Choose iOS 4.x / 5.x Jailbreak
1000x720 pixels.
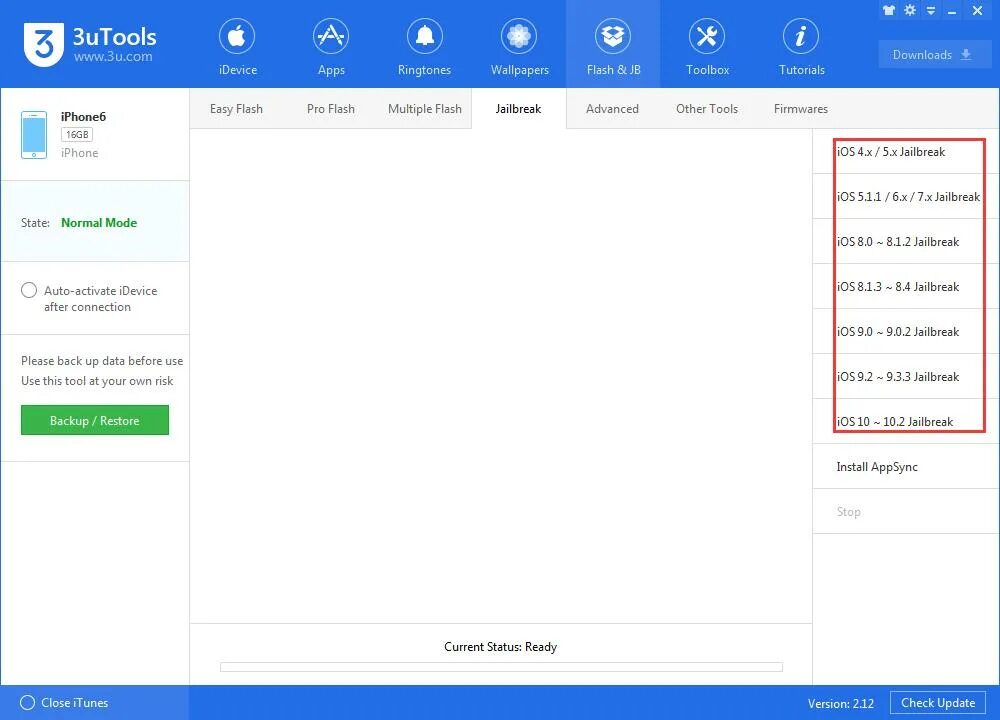click(906, 151)
